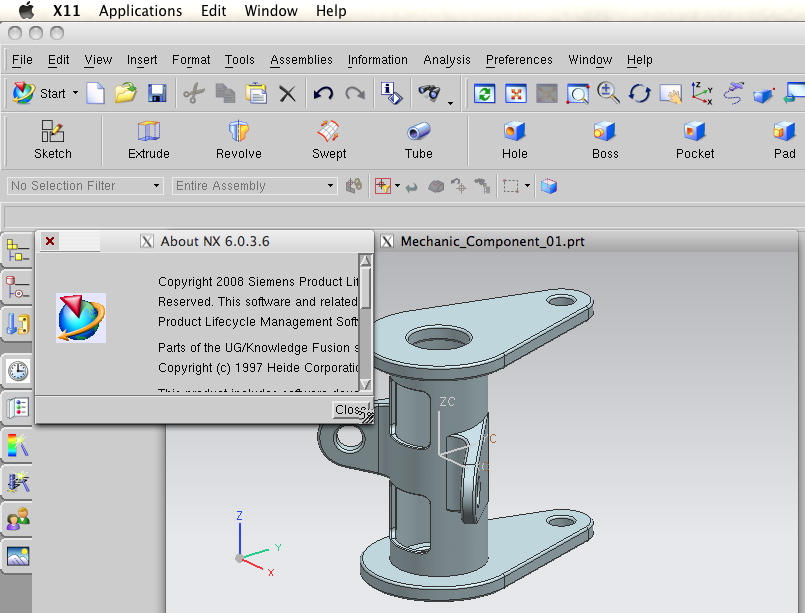Open the Analysis menu

click(x=446, y=60)
